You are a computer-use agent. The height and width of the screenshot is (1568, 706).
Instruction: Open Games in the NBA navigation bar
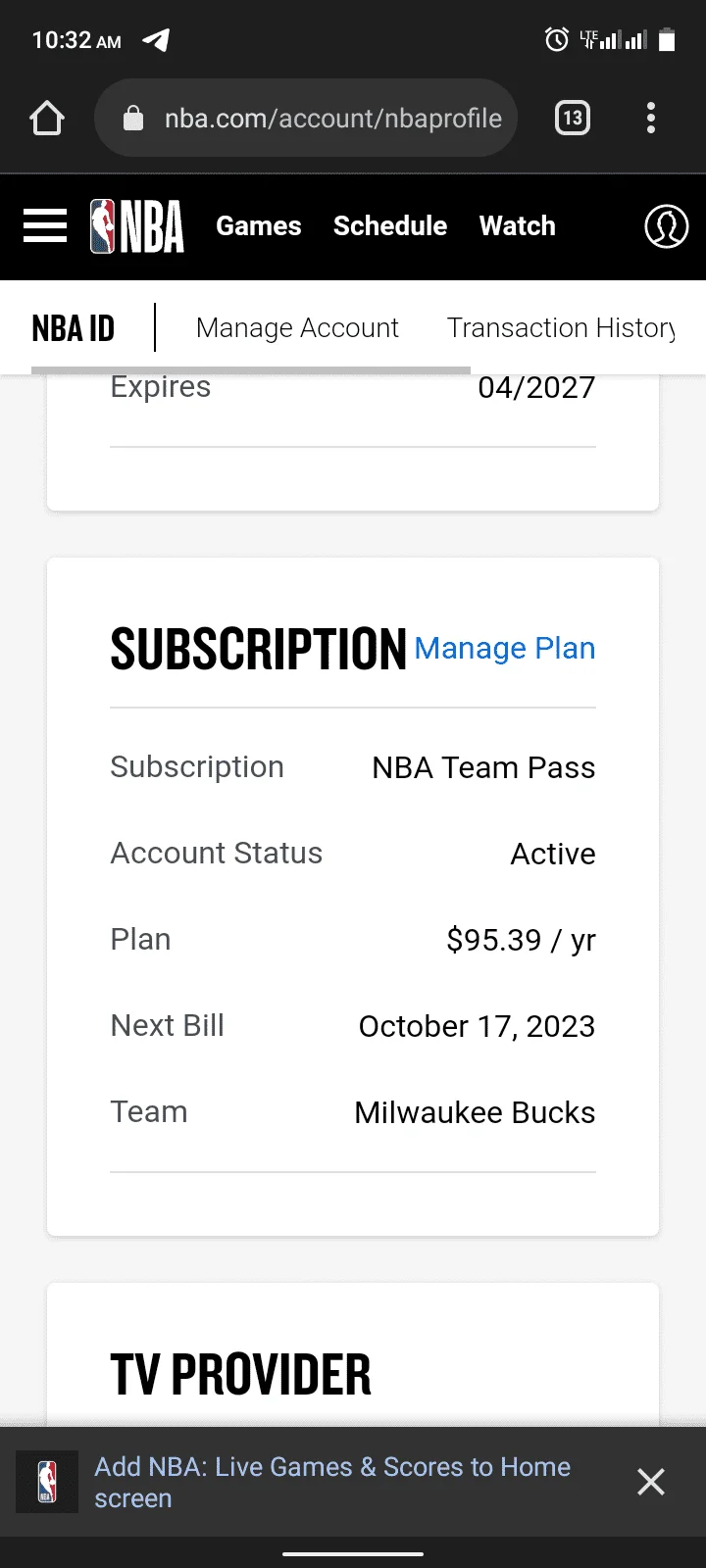(259, 226)
